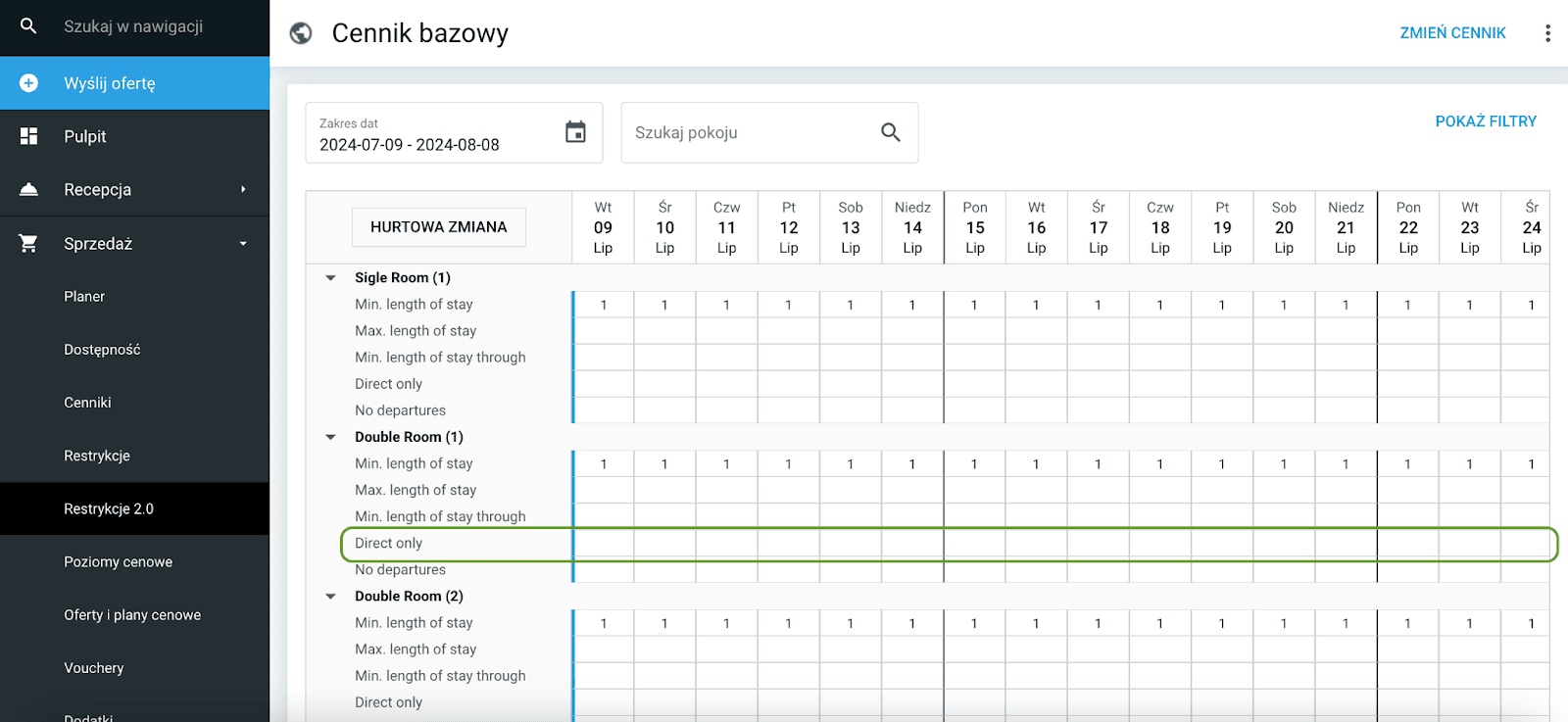Viewport: 1568px width, 722px height.
Task: Click the Zakres dat date range field
Action: (454, 133)
